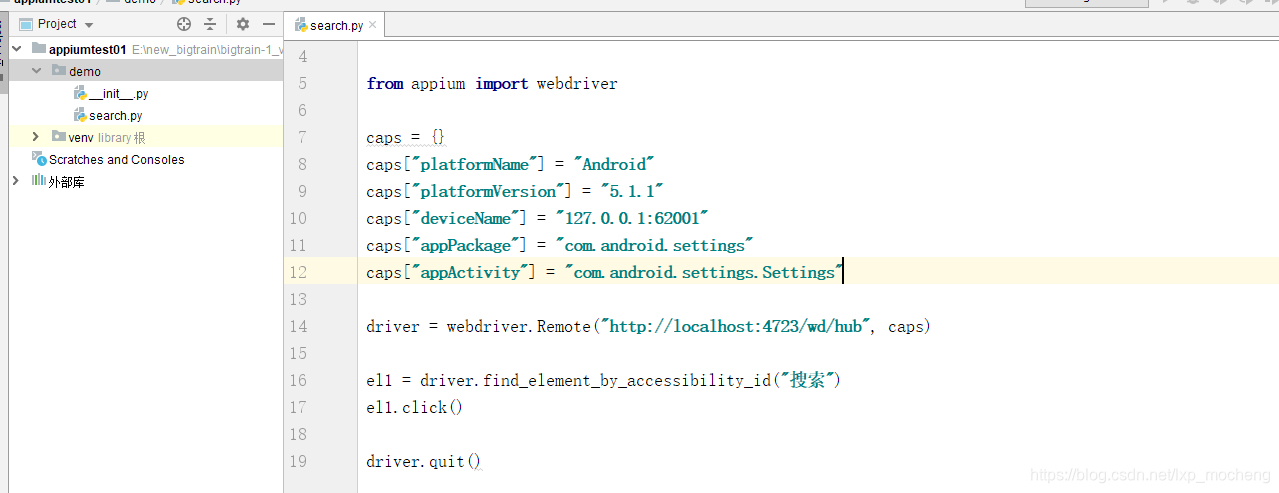Select appiumtest01 project root in tree
1279x493 pixels.
pyautogui.click(x=87, y=49)
